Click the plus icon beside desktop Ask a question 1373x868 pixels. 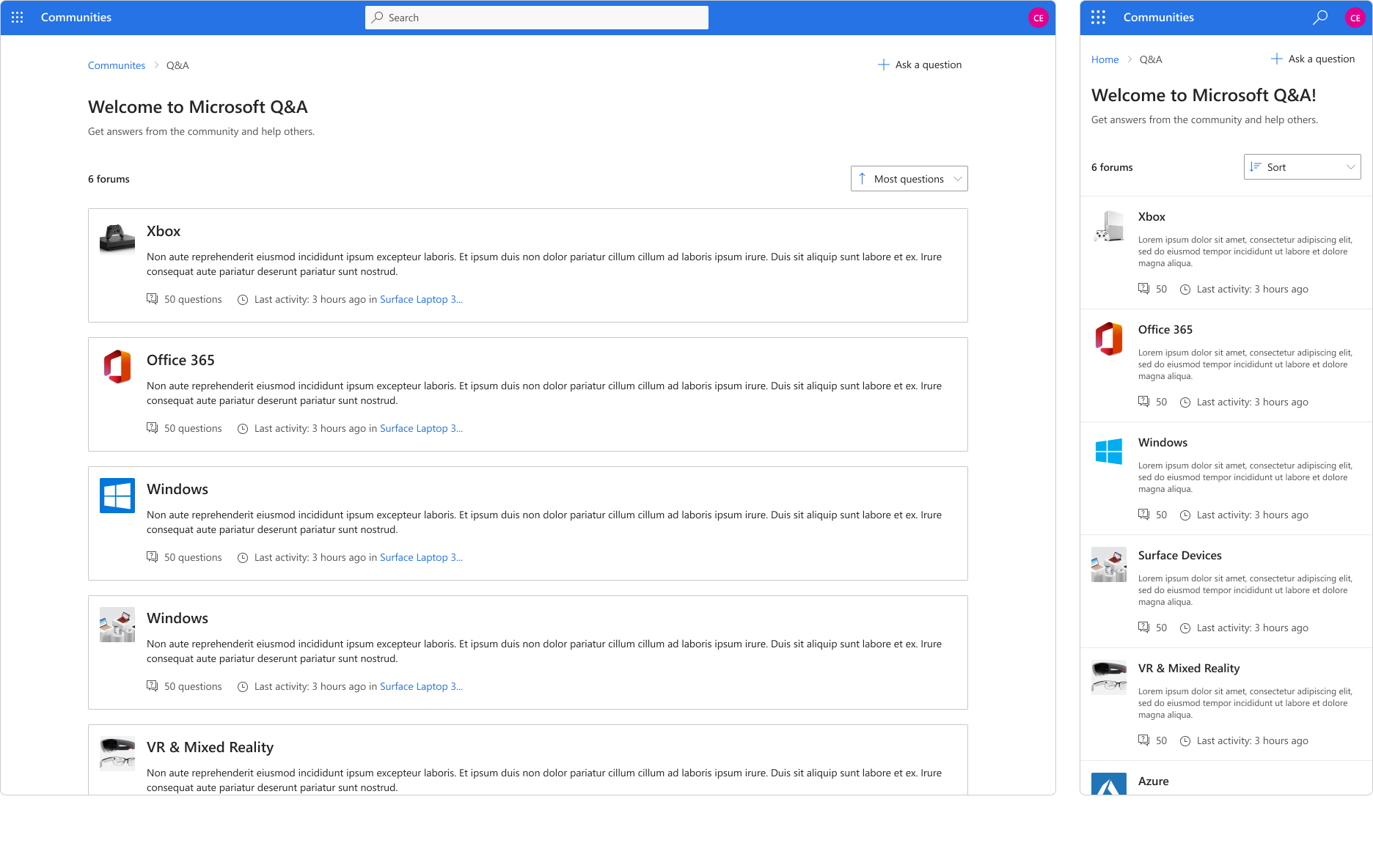(884, 65)
